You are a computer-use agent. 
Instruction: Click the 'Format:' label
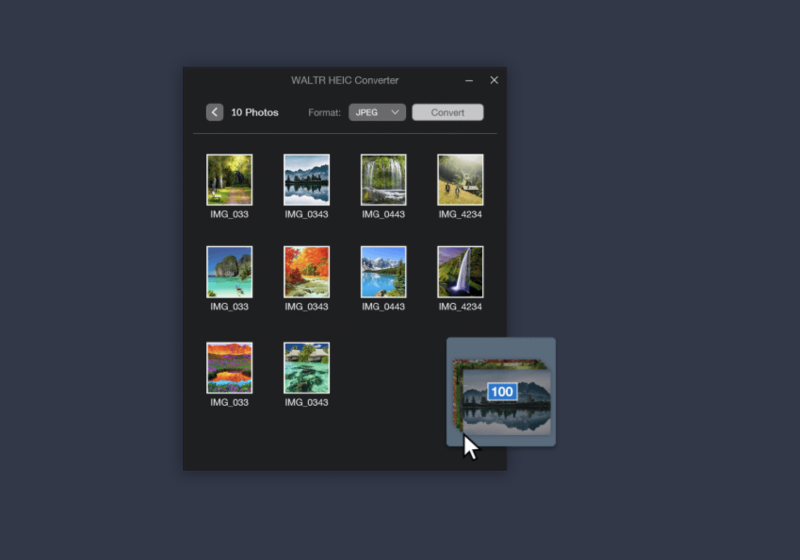[x=324, y=112]
